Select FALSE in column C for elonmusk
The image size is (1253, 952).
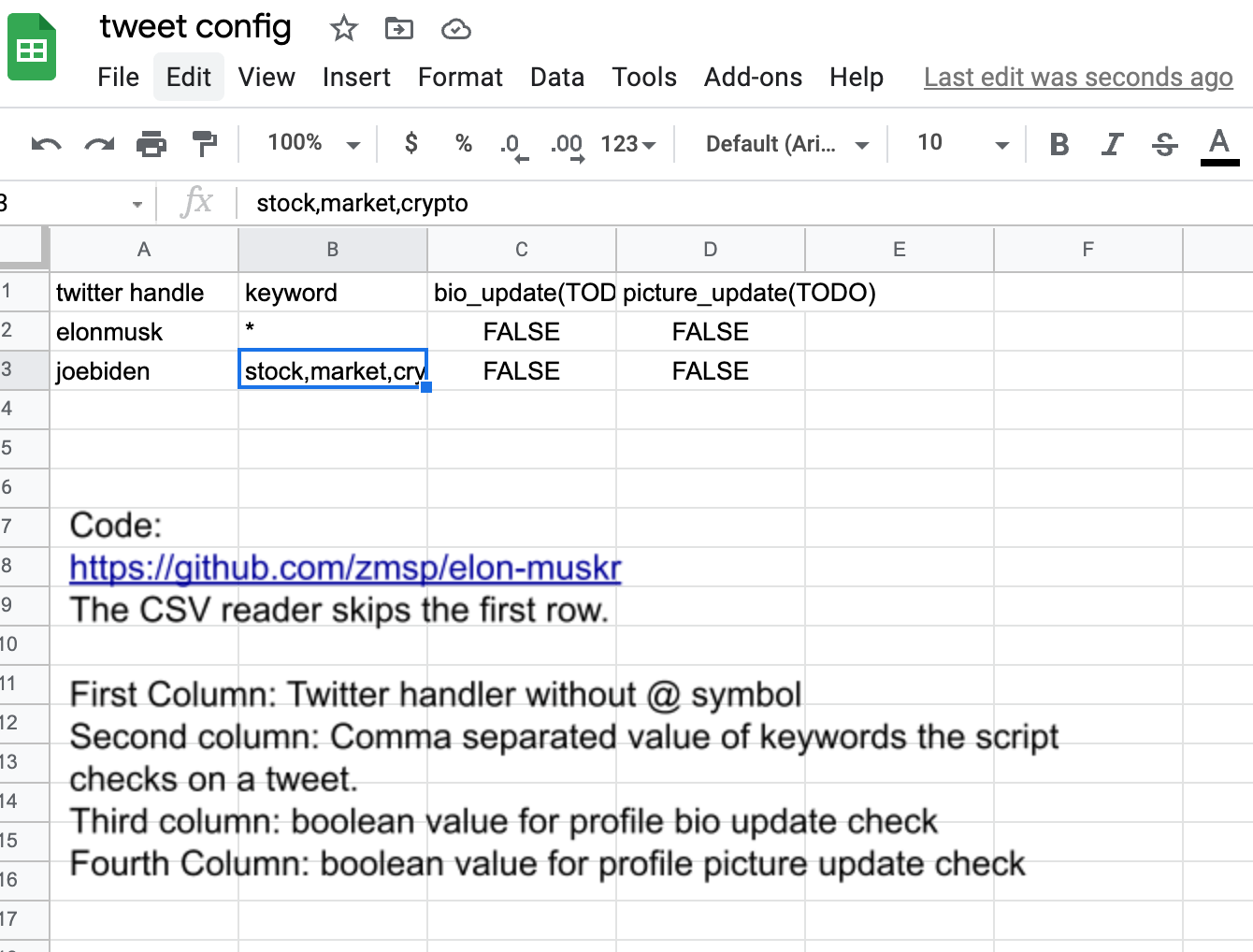pyautogui.click(x=522, y=331)
